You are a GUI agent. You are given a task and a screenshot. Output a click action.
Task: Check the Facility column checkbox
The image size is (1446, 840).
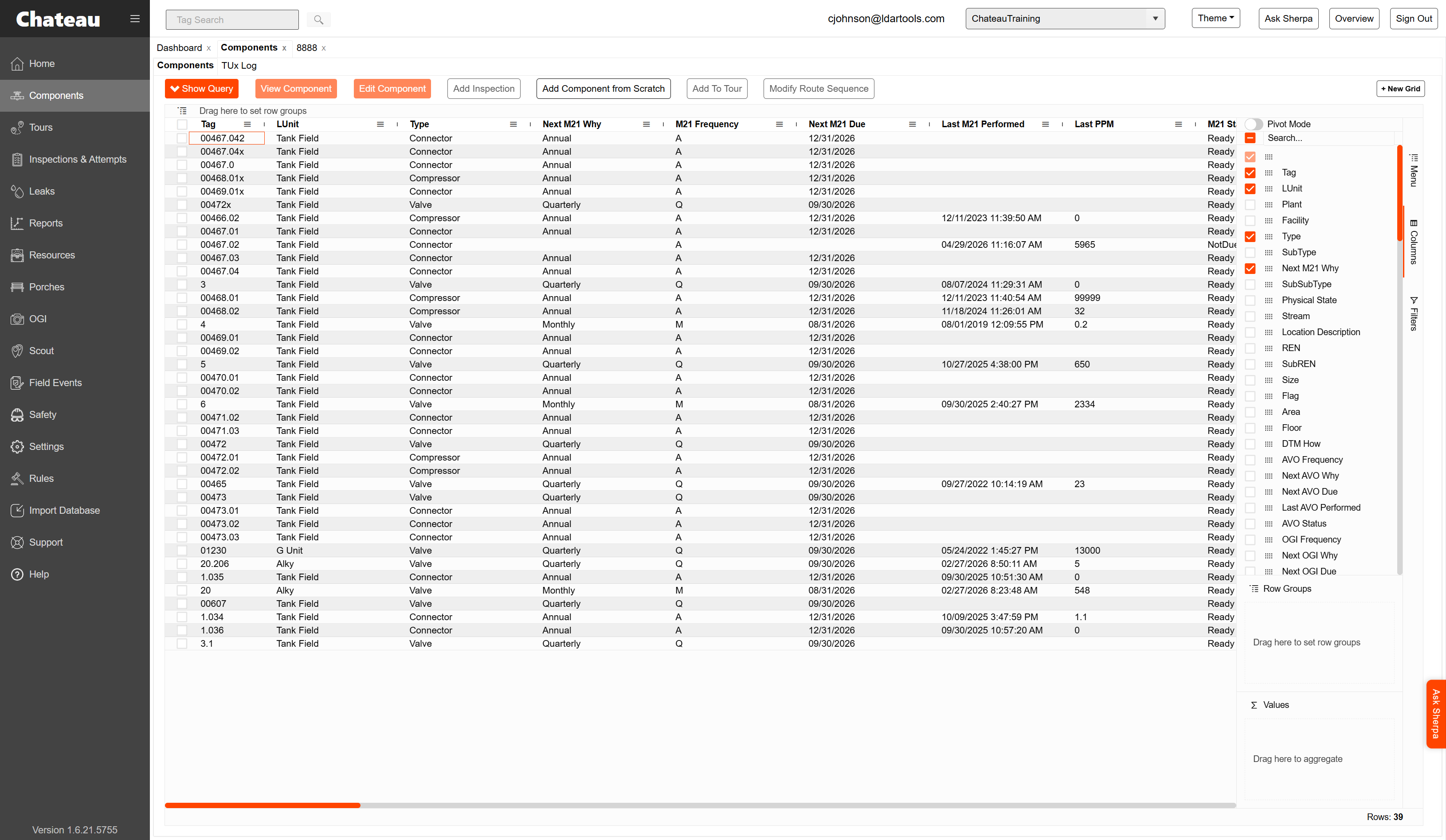tap(1250, 221)
